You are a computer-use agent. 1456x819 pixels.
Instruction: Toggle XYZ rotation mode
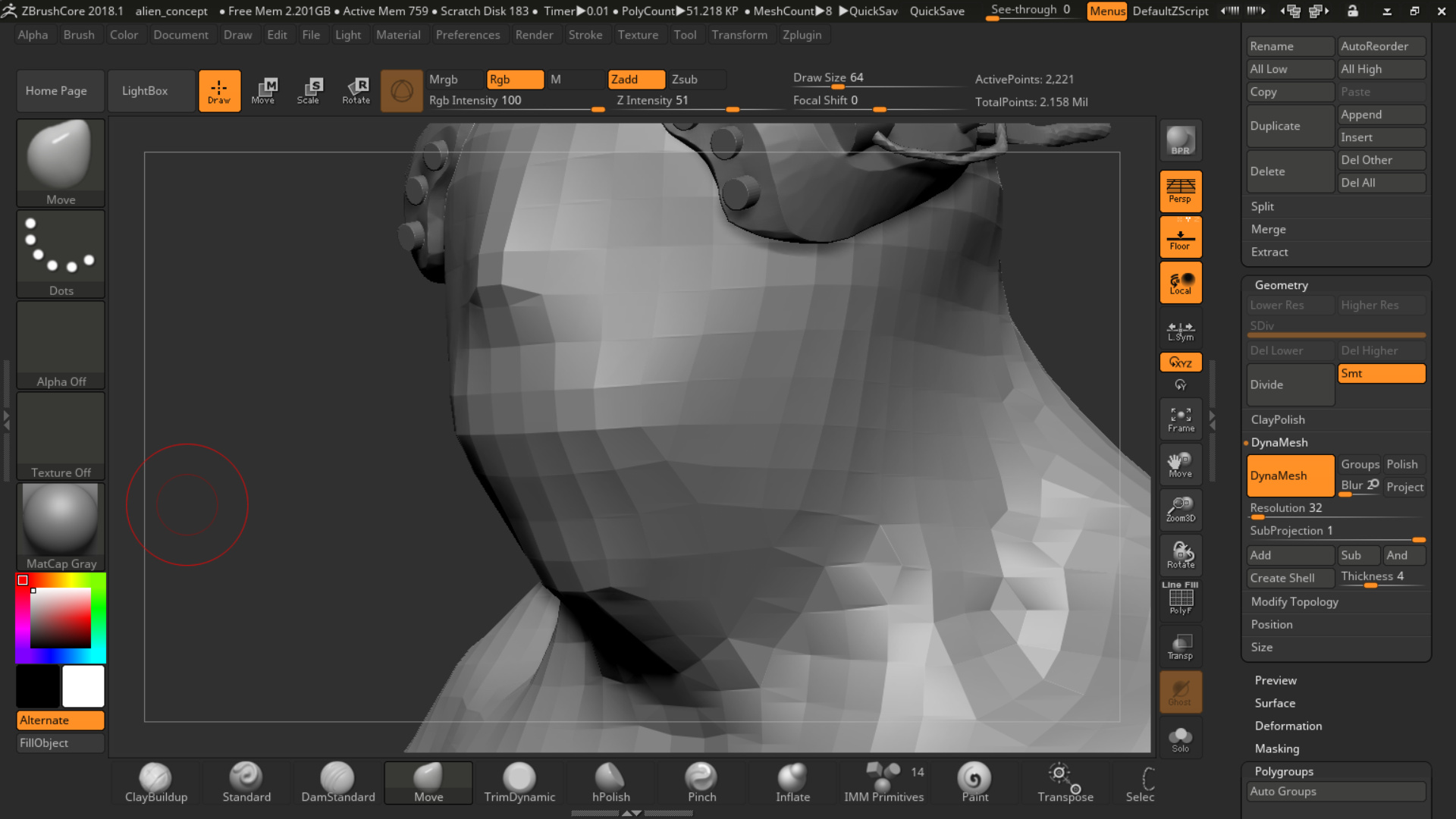[1181, 362]
